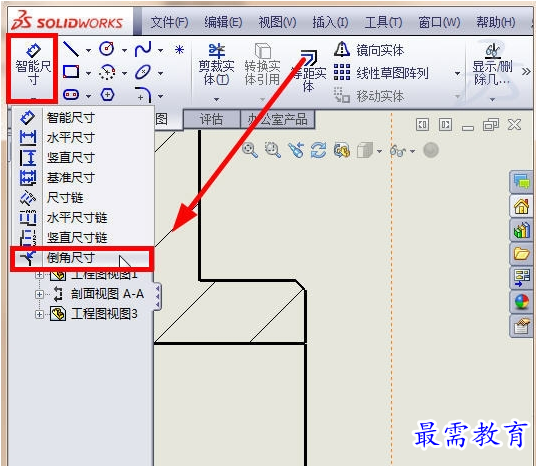Screen dimensions: 536x466
Task: Select the Sketch Fillet tool
Action: coord(143,95)
